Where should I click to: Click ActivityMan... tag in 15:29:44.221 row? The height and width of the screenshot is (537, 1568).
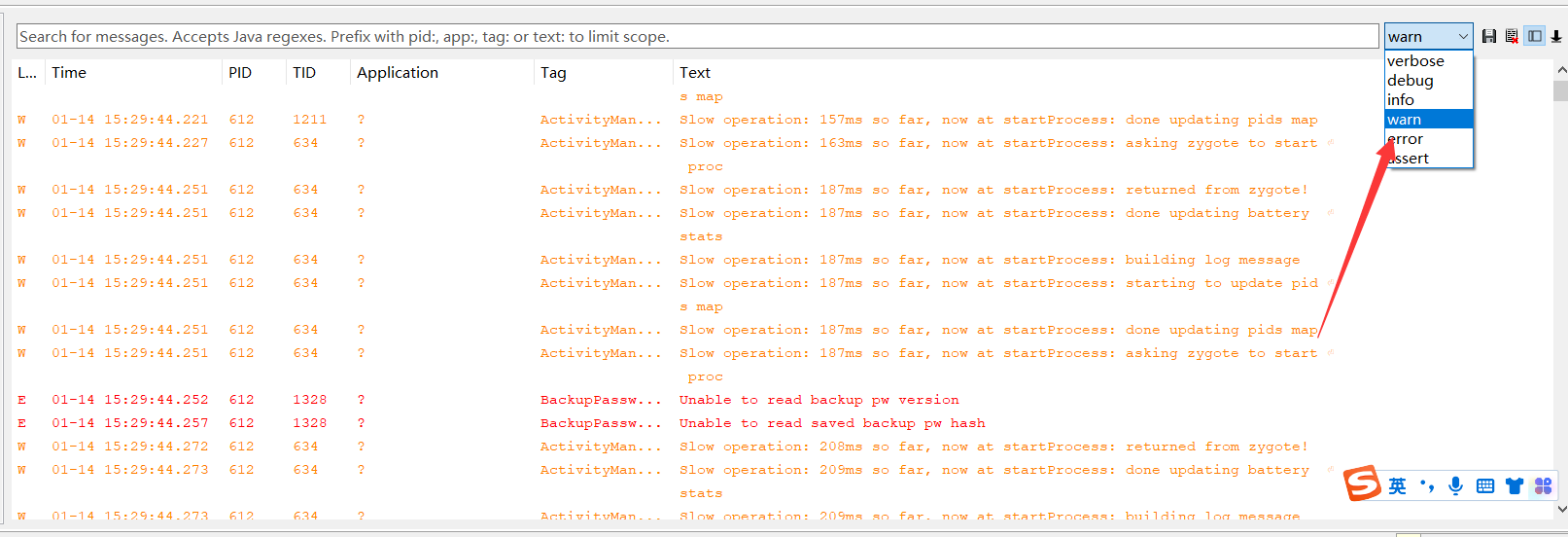601,120
